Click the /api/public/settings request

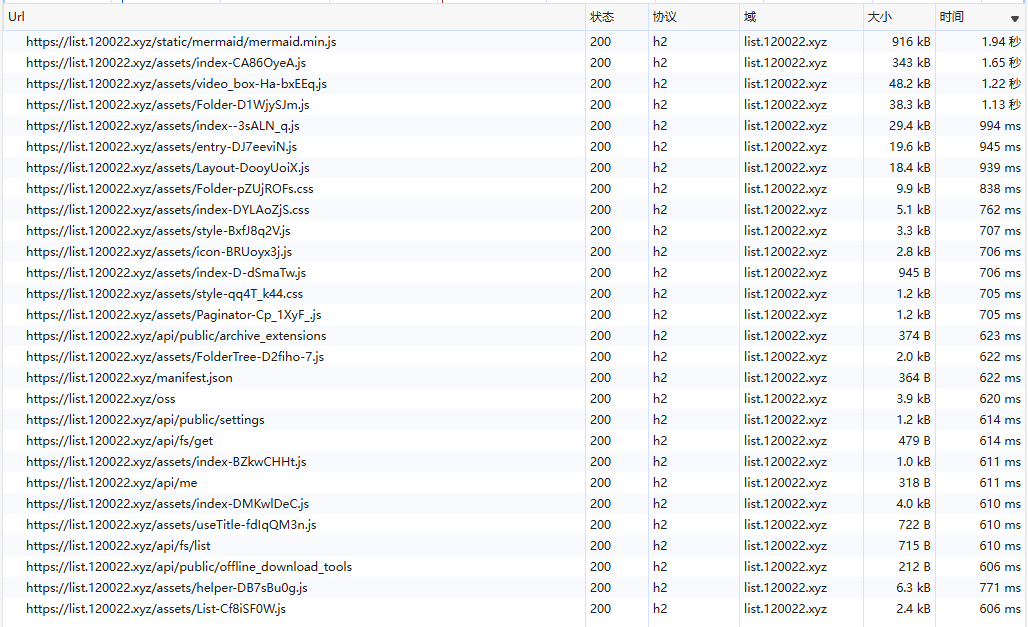click(x=145, y=420)
